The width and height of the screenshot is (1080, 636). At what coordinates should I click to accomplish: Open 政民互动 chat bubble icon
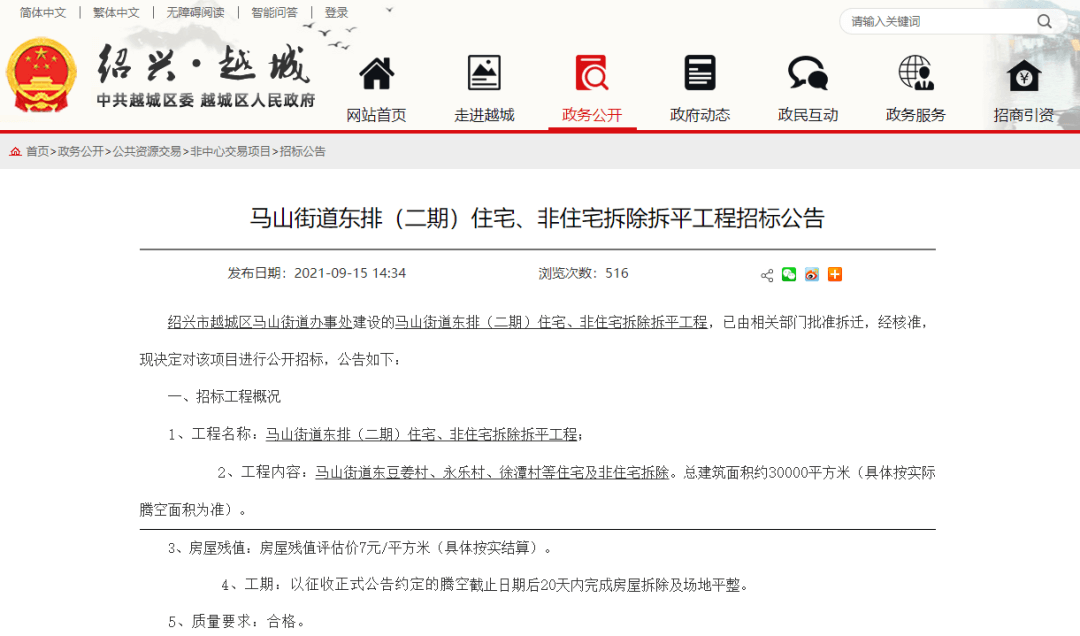tap(807, 72)
